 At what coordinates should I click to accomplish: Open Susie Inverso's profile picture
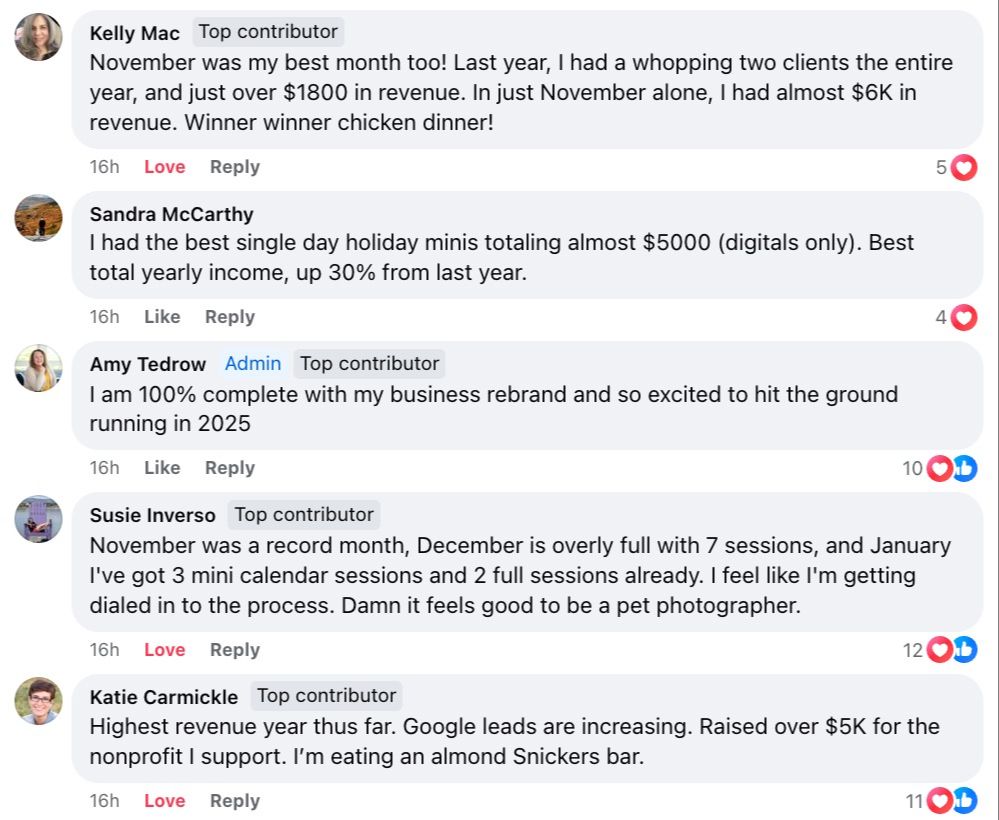coord(39,519)
